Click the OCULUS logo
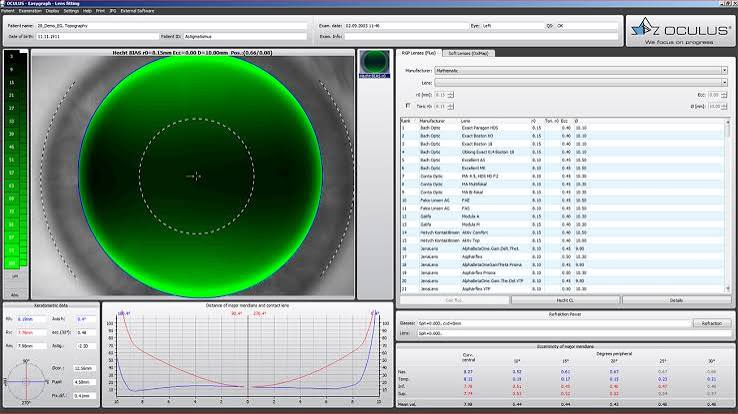738x414 pixels. pyautogui.click(x=681, y=31)
